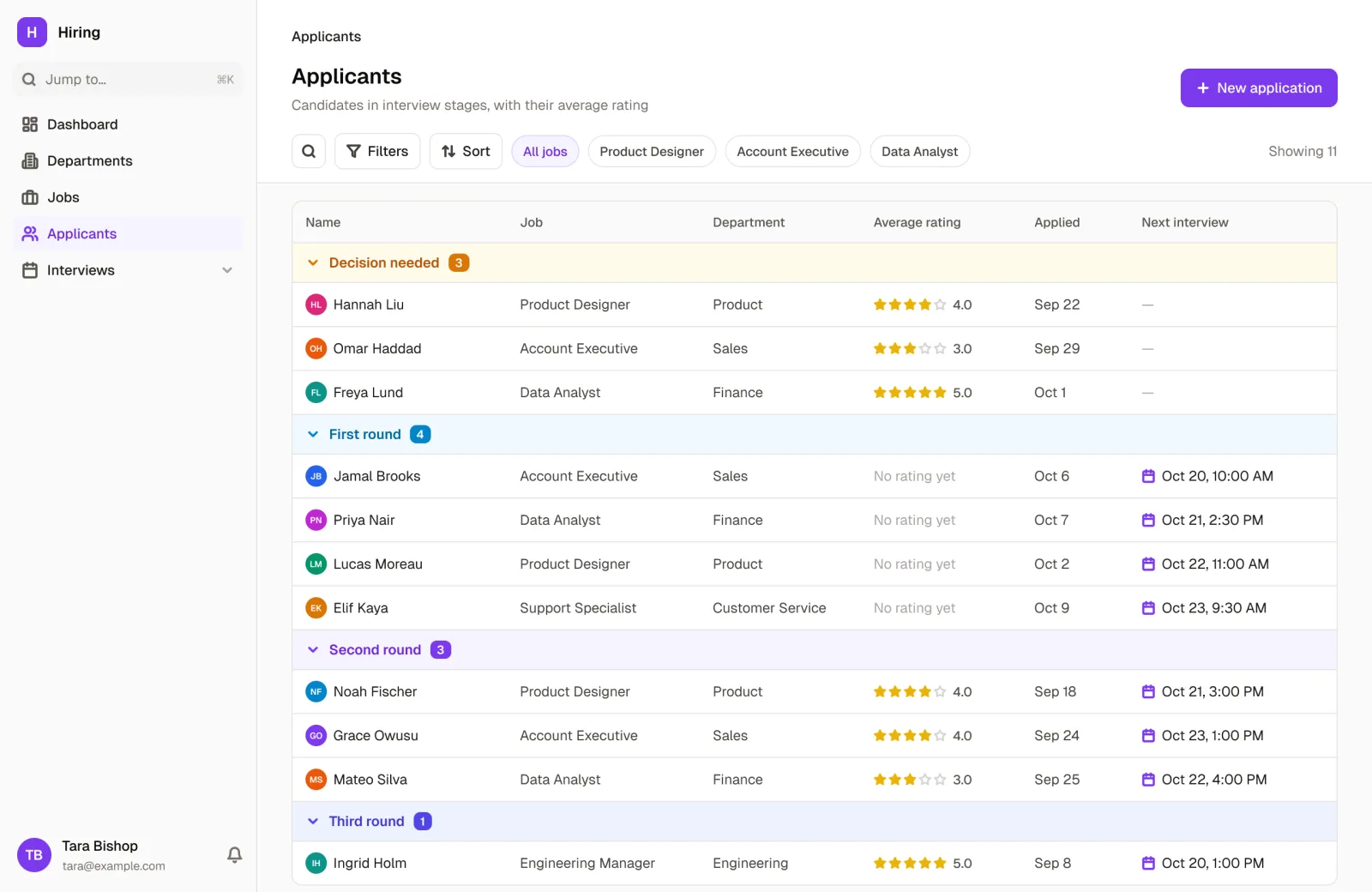1372x892 pixels.
Task: Click the Average rating column header
Action: 917,222
